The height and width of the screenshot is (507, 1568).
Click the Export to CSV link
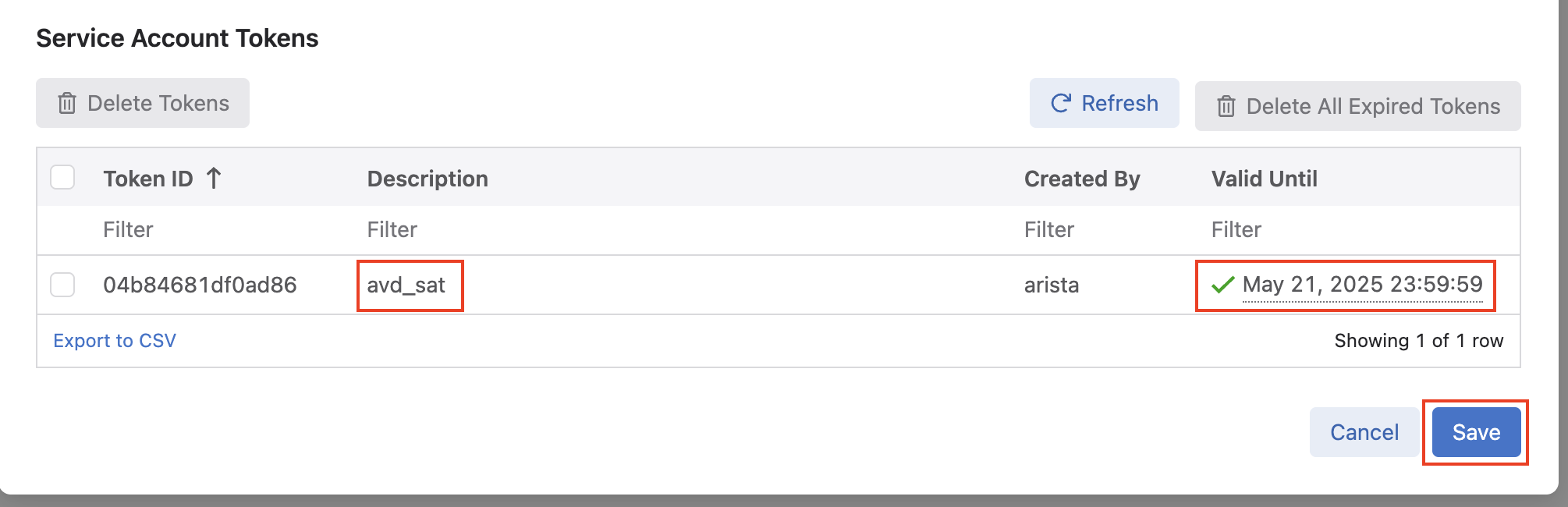(x=115, y=341)
